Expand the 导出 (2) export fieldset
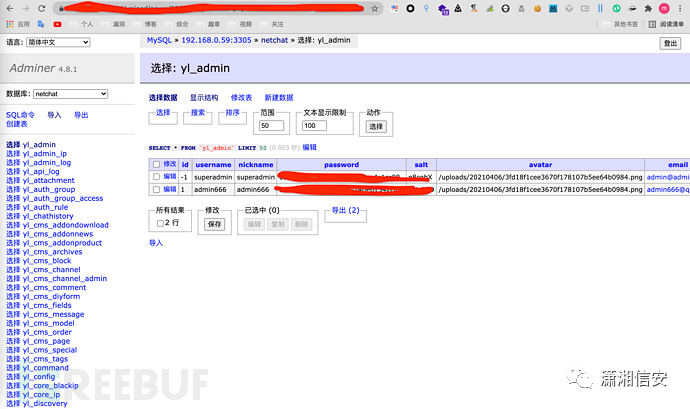 click(x=345, y=210)
